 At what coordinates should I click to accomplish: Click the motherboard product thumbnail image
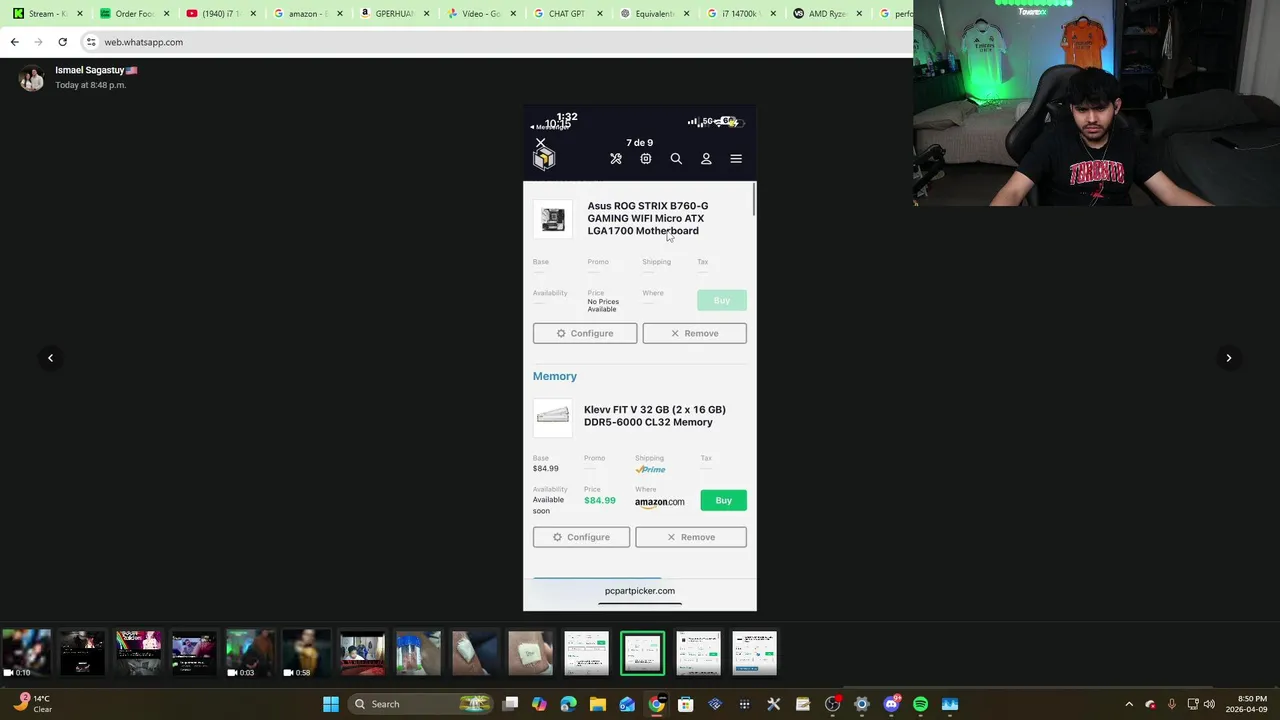click(553, 219)
